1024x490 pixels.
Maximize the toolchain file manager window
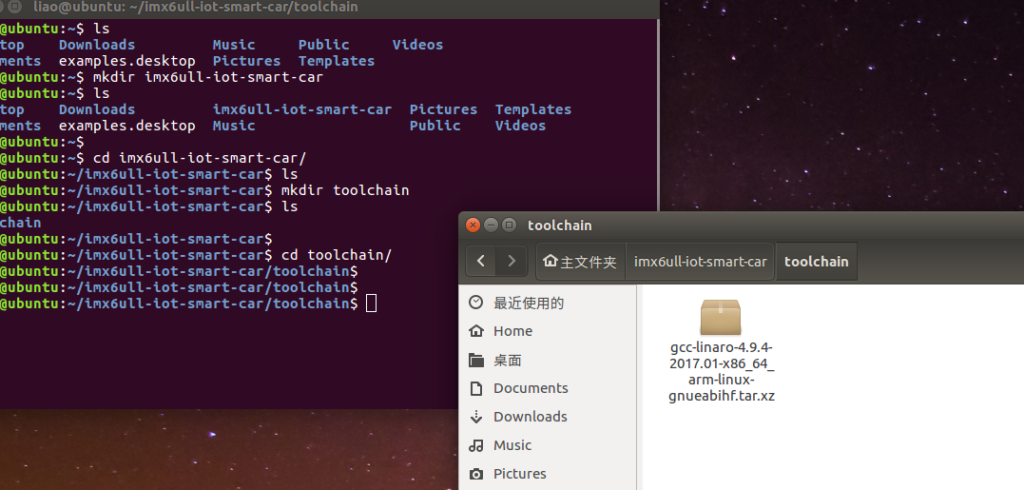point(509,225)
